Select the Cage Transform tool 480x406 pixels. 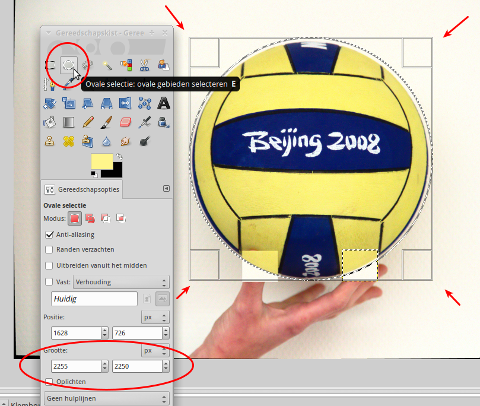(x=144, y=103)
